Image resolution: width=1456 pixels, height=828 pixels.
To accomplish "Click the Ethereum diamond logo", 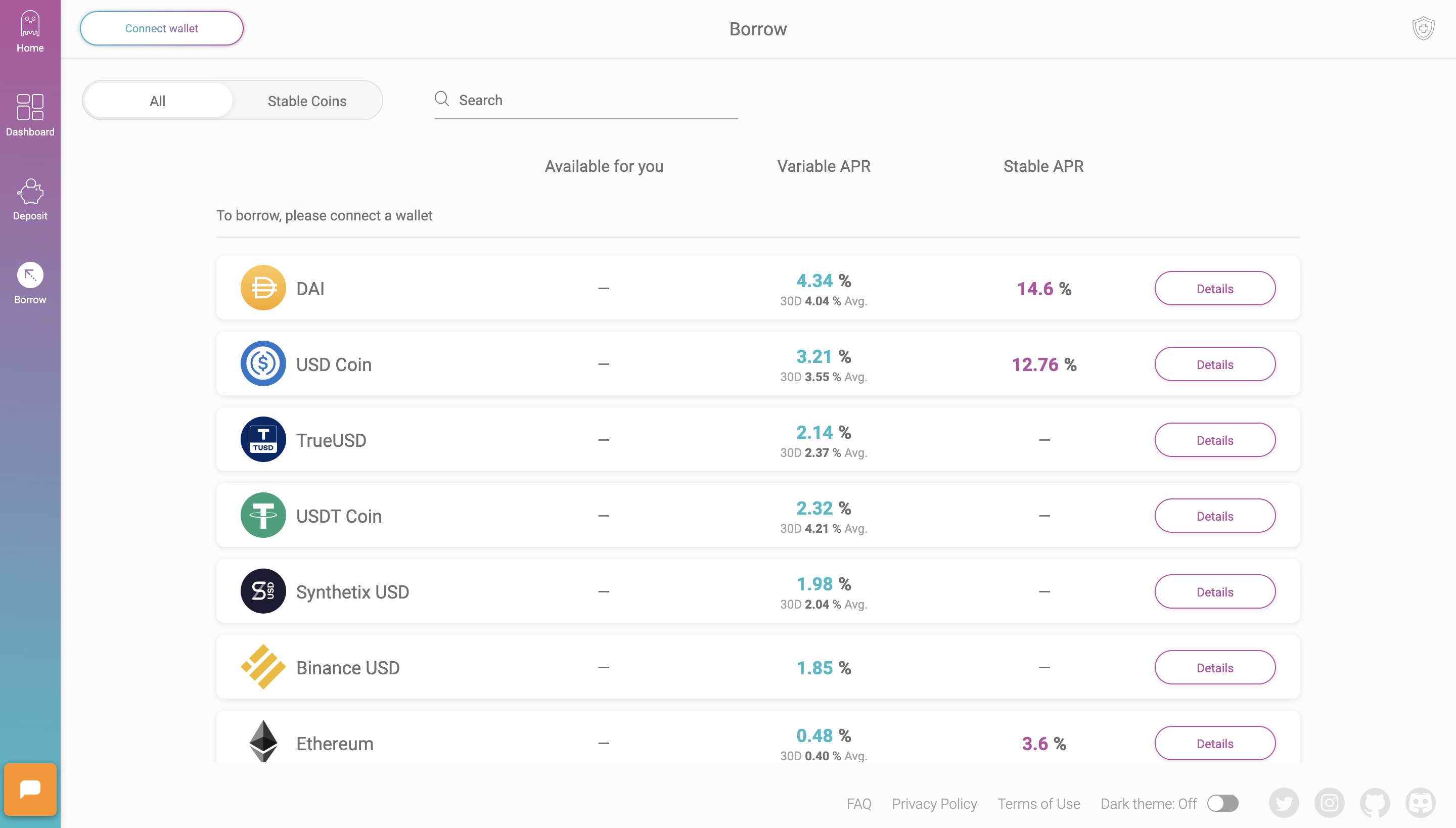I will 263,742.
